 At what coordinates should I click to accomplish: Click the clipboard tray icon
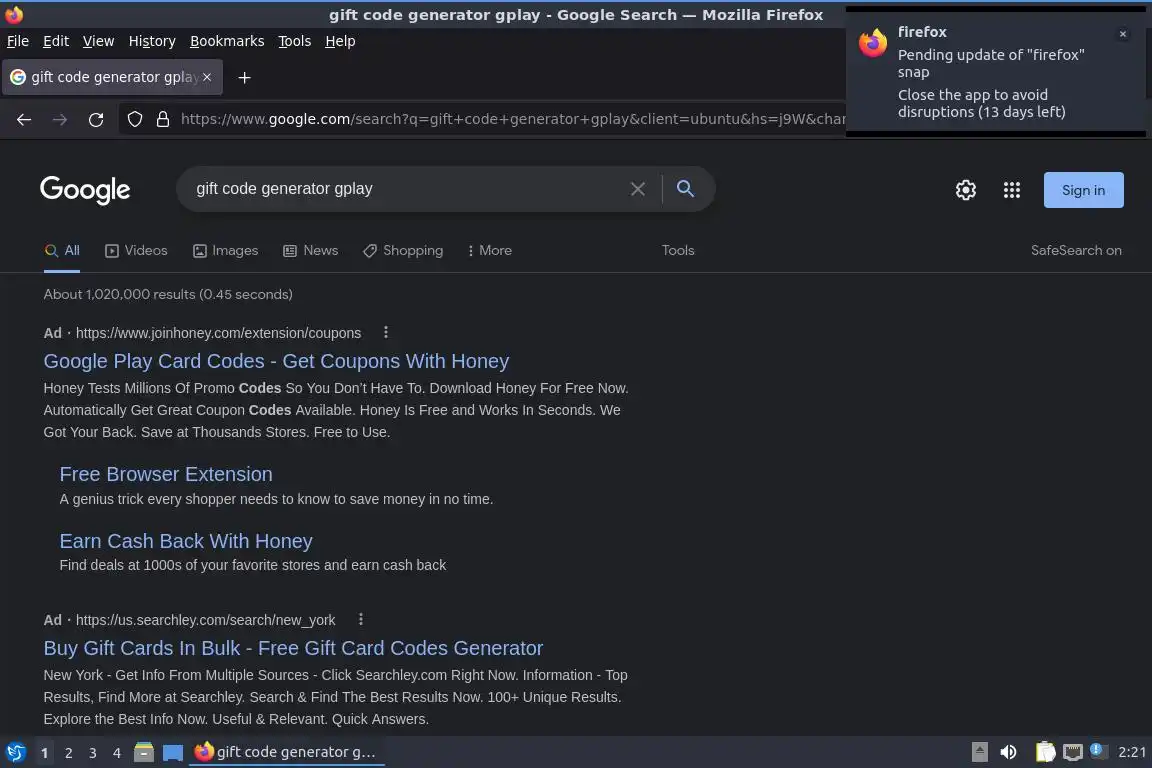pyautogui.click(x=1045, y=752)
